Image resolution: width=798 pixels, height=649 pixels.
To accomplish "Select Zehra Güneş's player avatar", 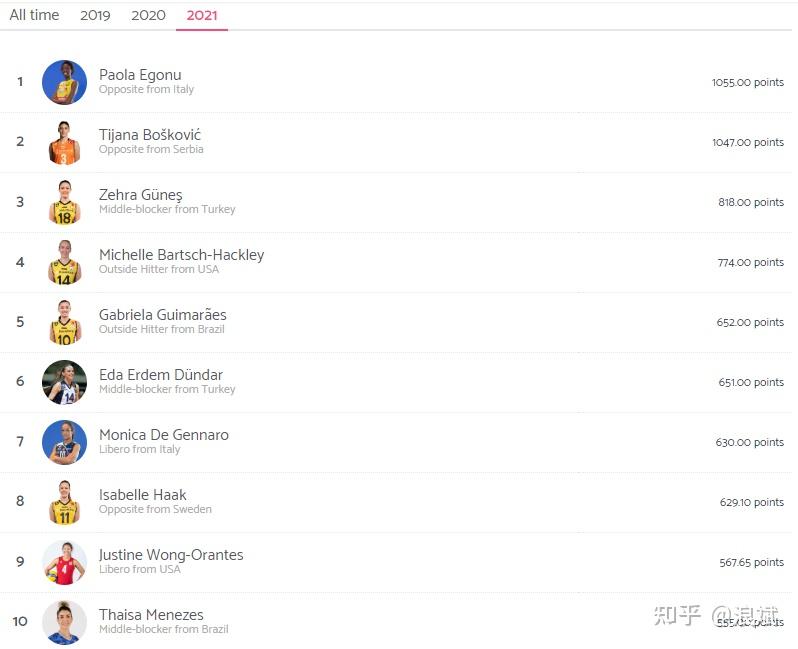I will pyautogui.click(x=64, y=202).
